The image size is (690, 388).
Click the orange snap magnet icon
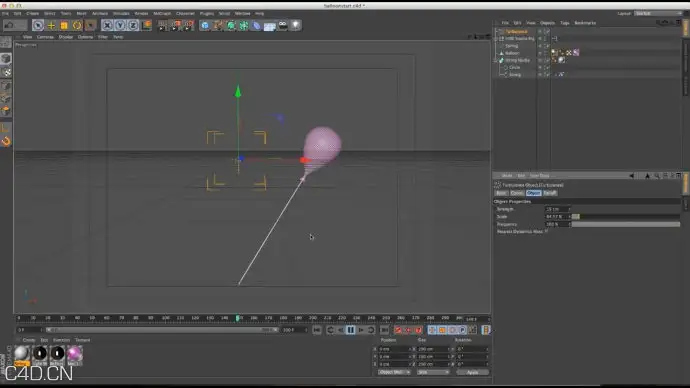pos(6,141)
